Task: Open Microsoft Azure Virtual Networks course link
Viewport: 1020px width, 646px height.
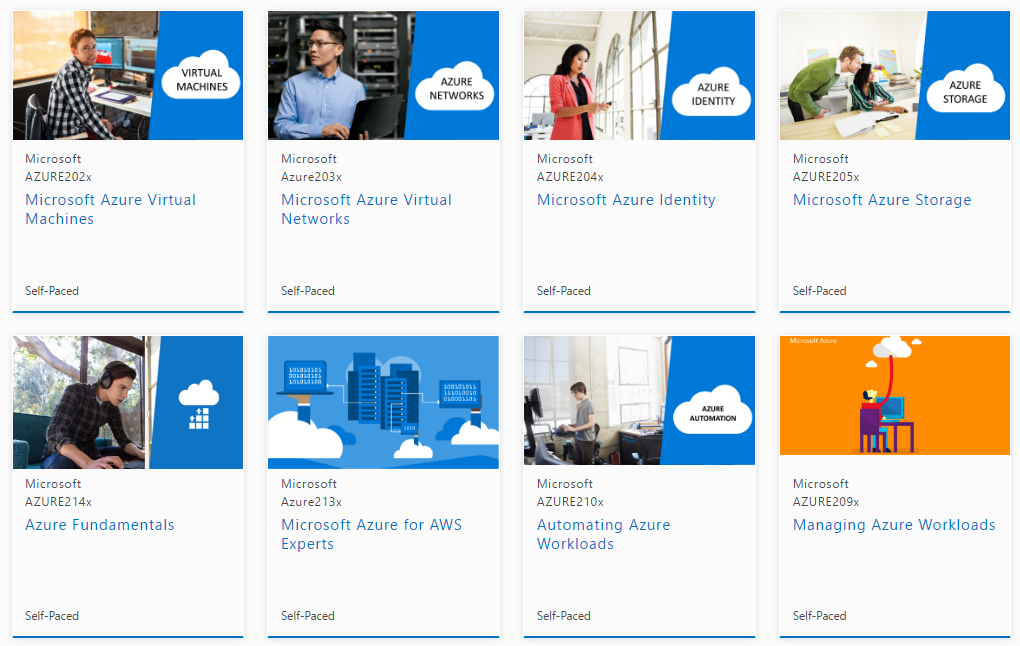Action: (x=366, y=209)
